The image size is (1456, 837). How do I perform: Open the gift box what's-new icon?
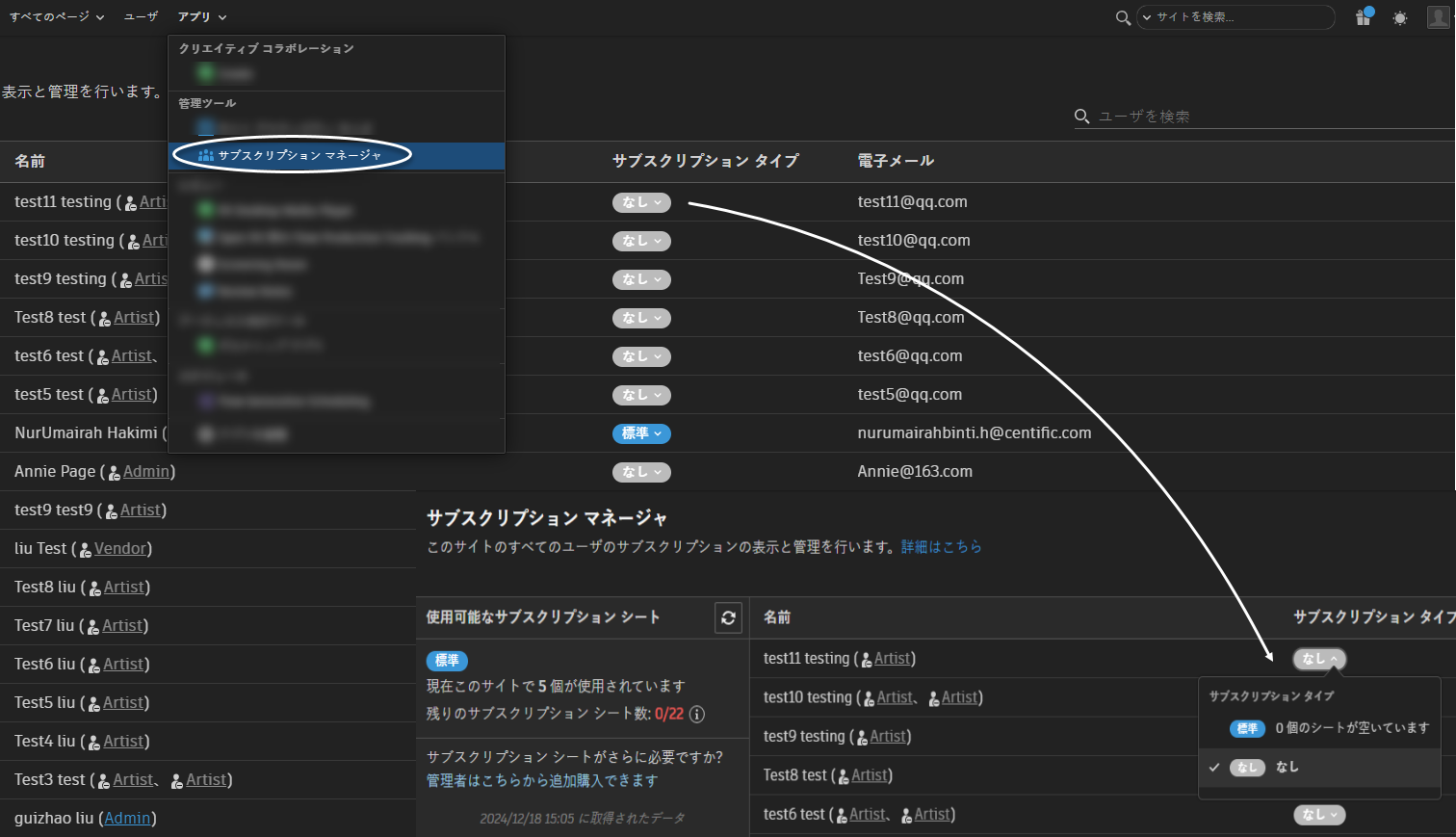click(x=1364, y=17)
